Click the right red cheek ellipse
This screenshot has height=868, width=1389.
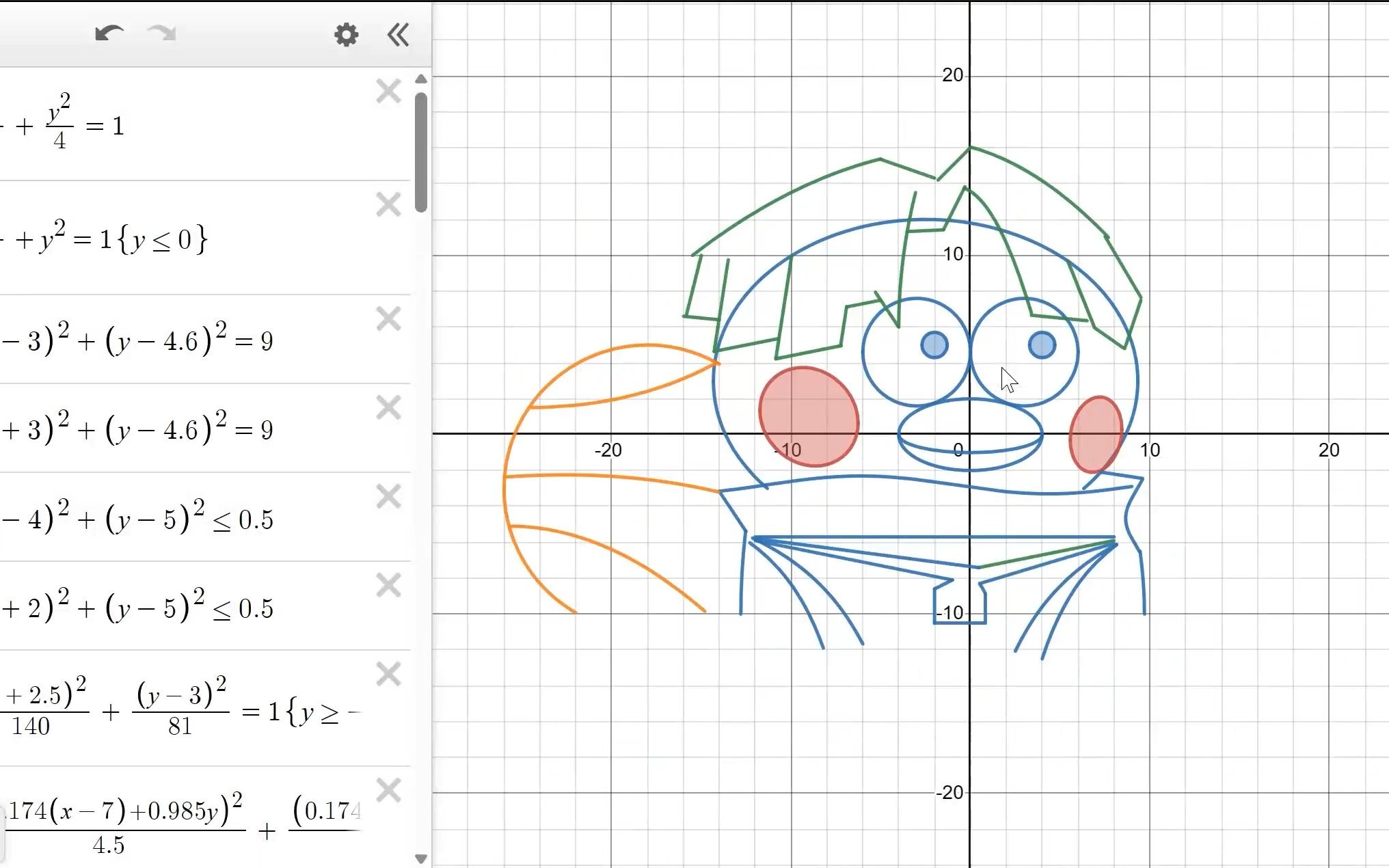[x=1096, y=435]
